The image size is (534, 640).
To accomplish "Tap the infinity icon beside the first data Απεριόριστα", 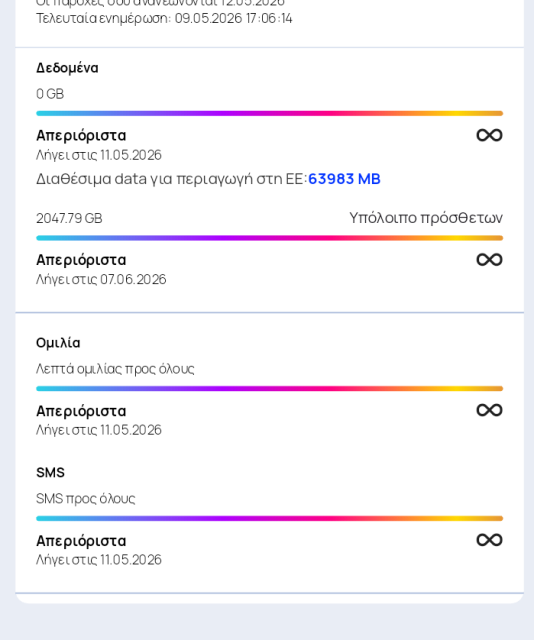I will [489, 135].
